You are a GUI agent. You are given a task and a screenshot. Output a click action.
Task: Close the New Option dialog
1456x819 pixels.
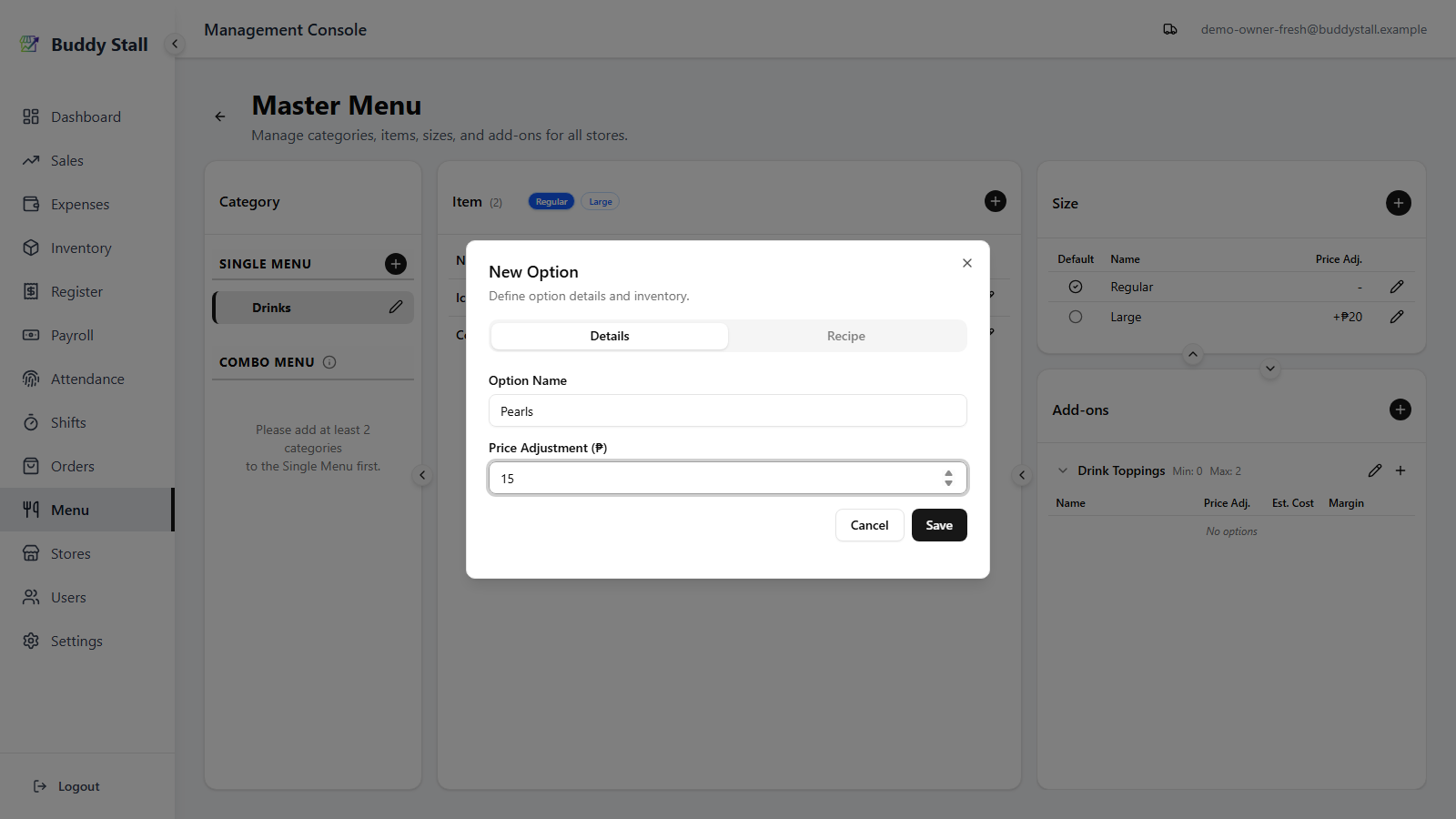point(967,263)
